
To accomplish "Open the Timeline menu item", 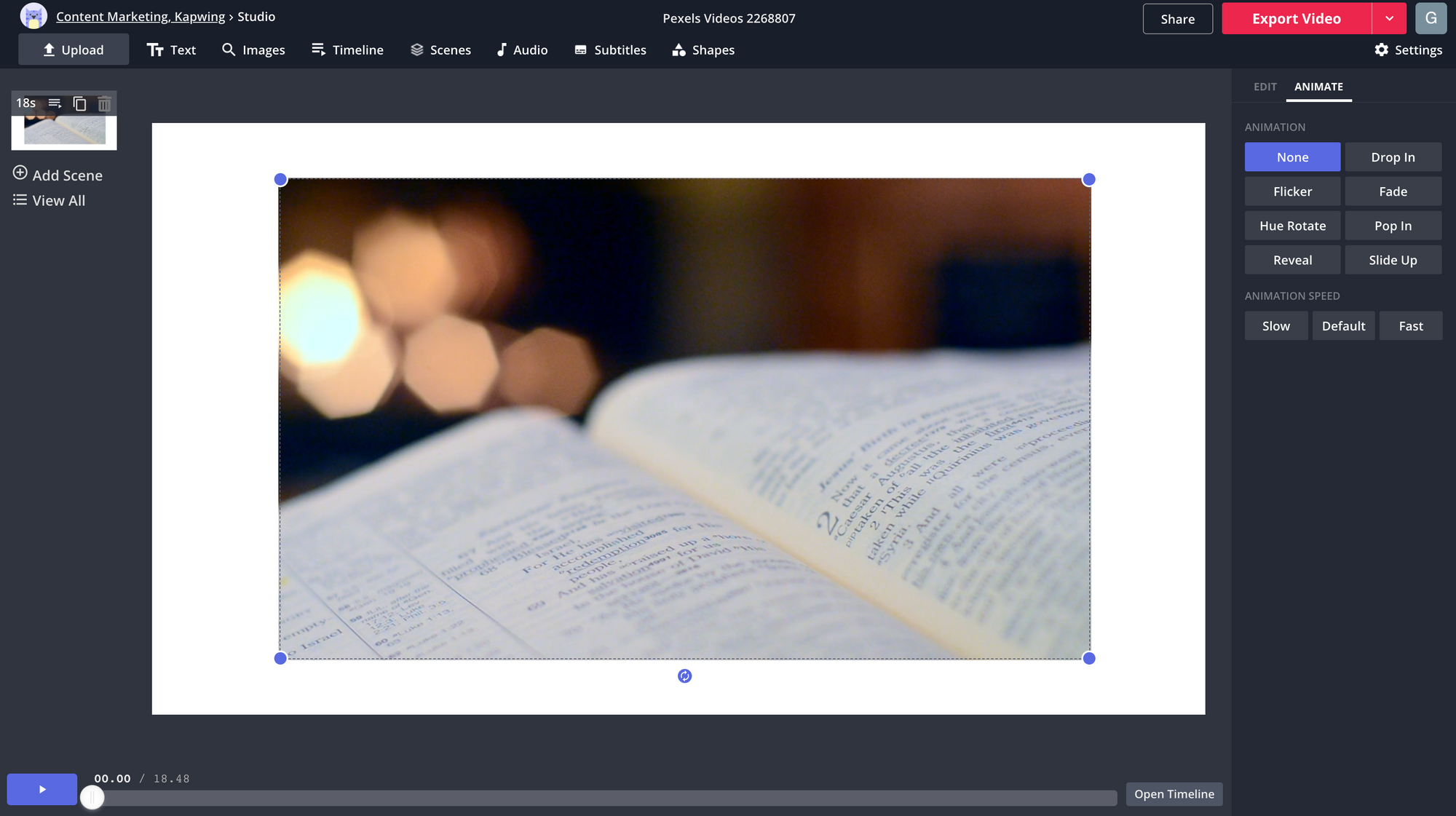I will [347, 50].
